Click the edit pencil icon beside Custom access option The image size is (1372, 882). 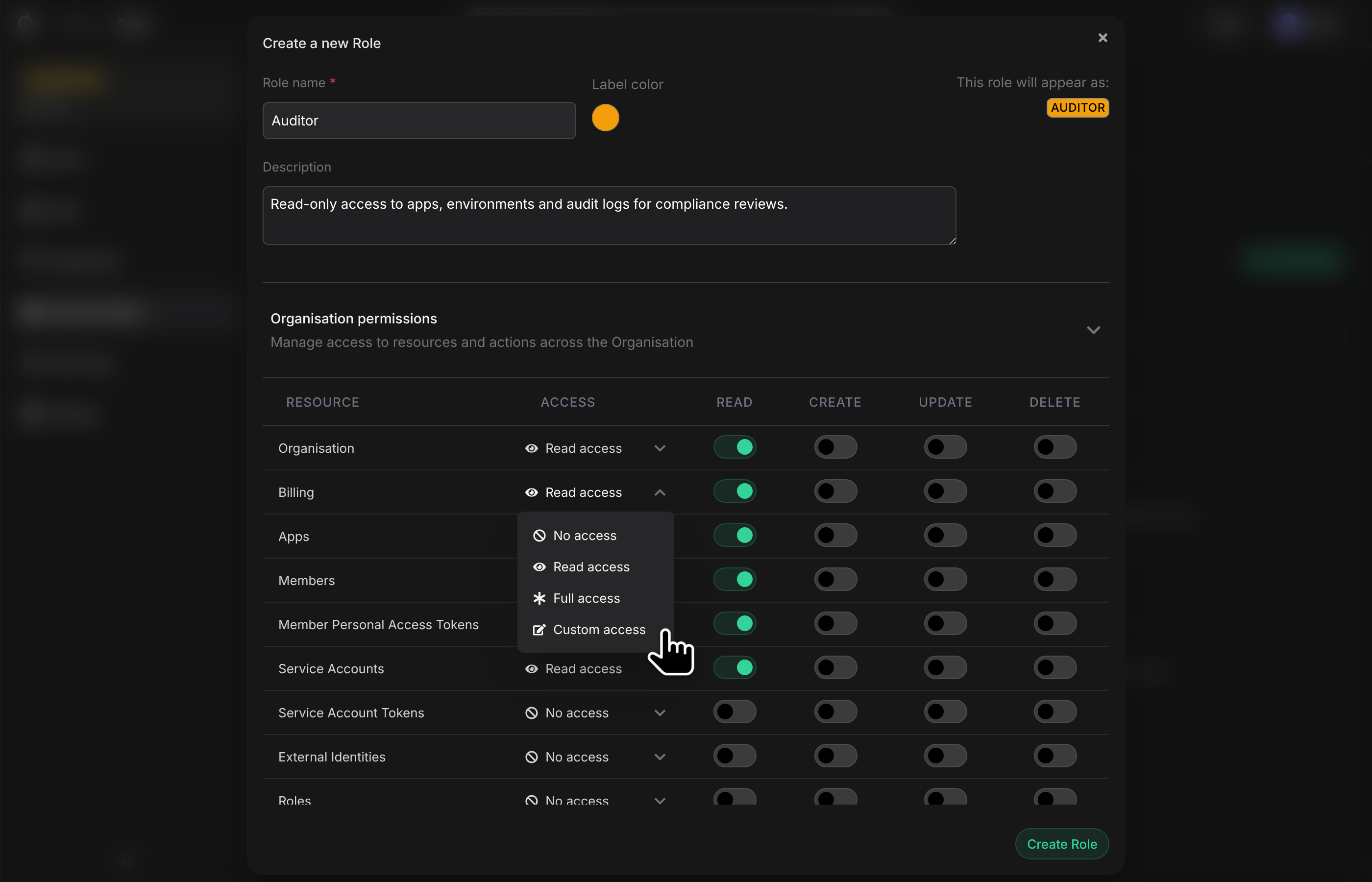click(539, 630)
